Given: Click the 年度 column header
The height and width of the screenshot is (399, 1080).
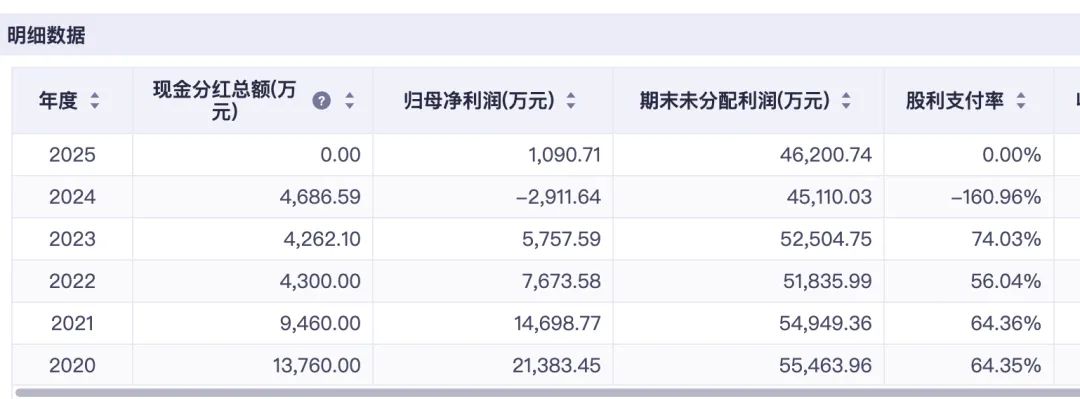Looking at the screenshot, I should point(59,101).
